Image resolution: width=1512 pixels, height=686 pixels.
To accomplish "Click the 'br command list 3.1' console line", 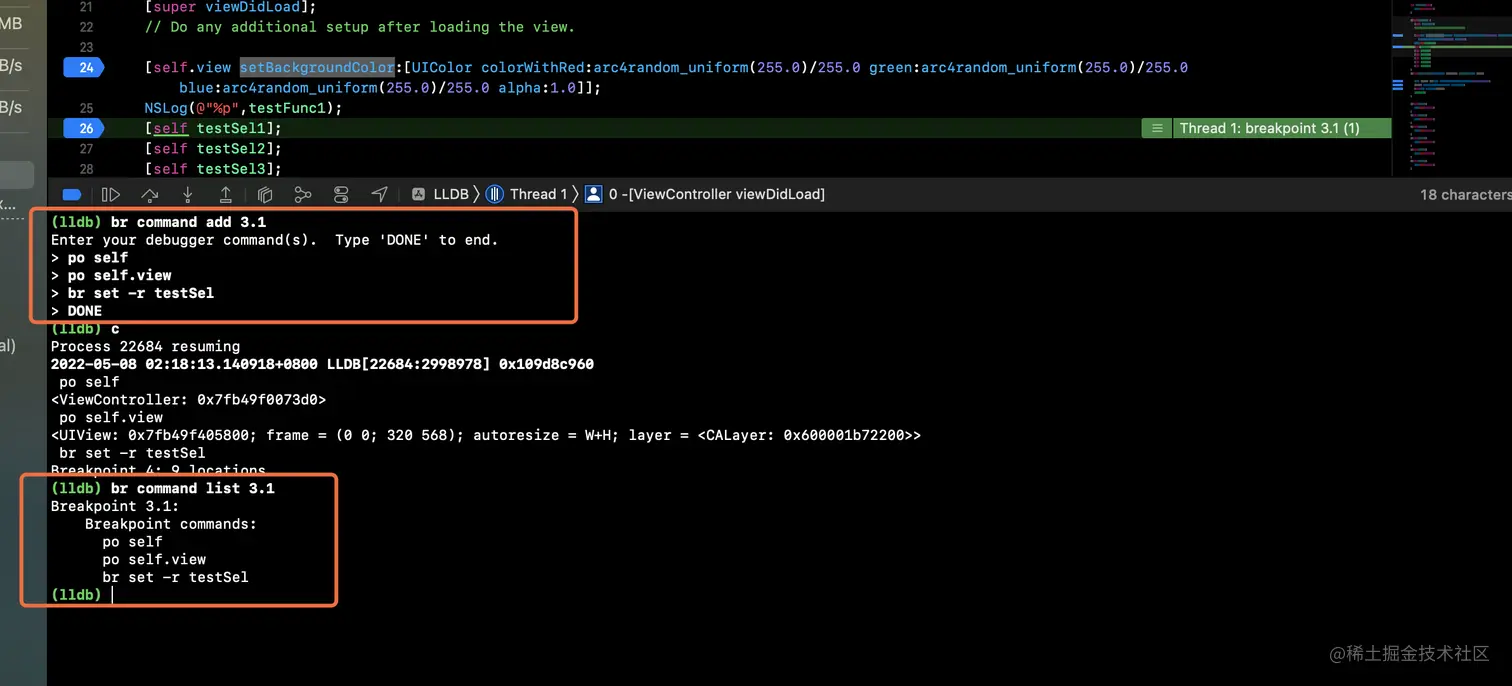I will tap(162, 488).
